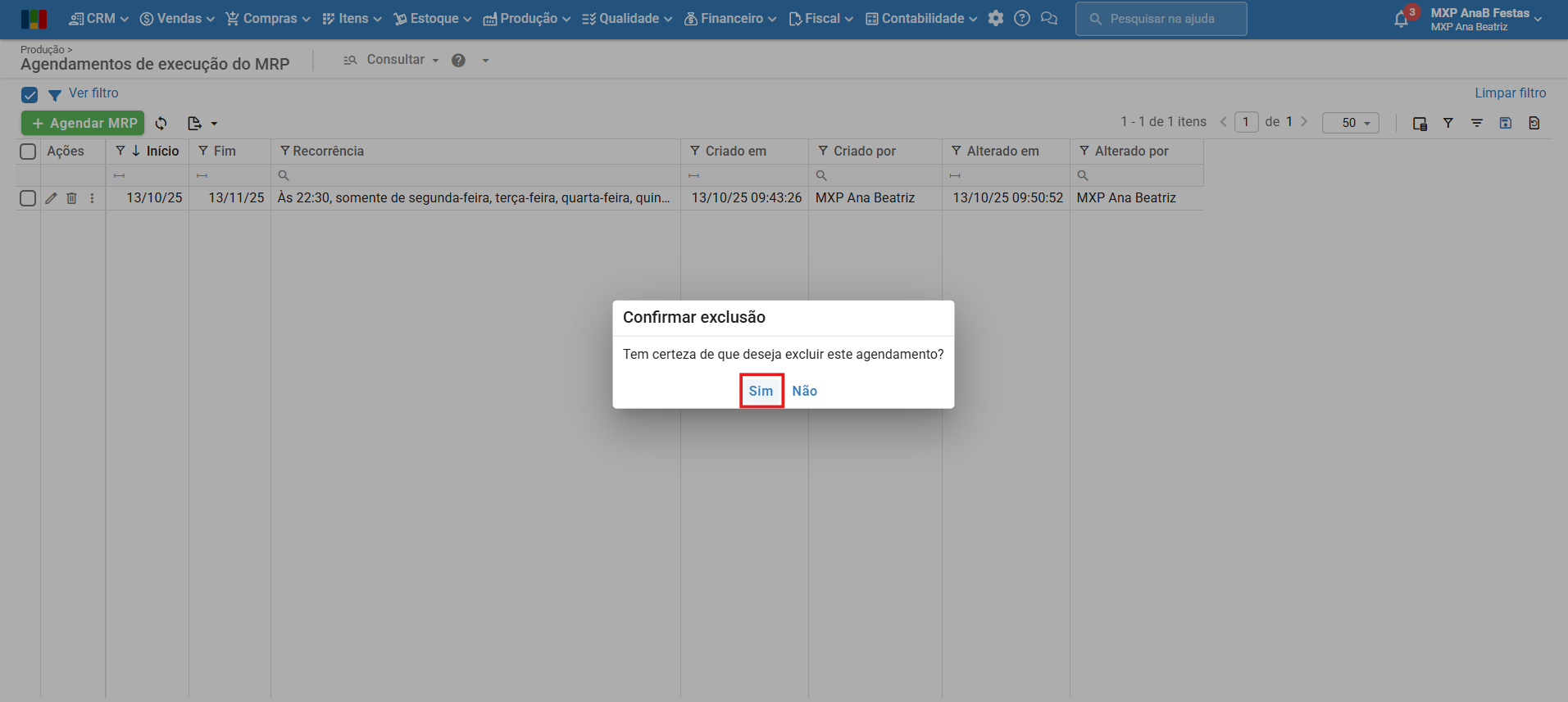The width and height of the screenshot is (1568, 702).
Task: Expand the MXP AnaB Festas account menu
Action: [1486, 19]
